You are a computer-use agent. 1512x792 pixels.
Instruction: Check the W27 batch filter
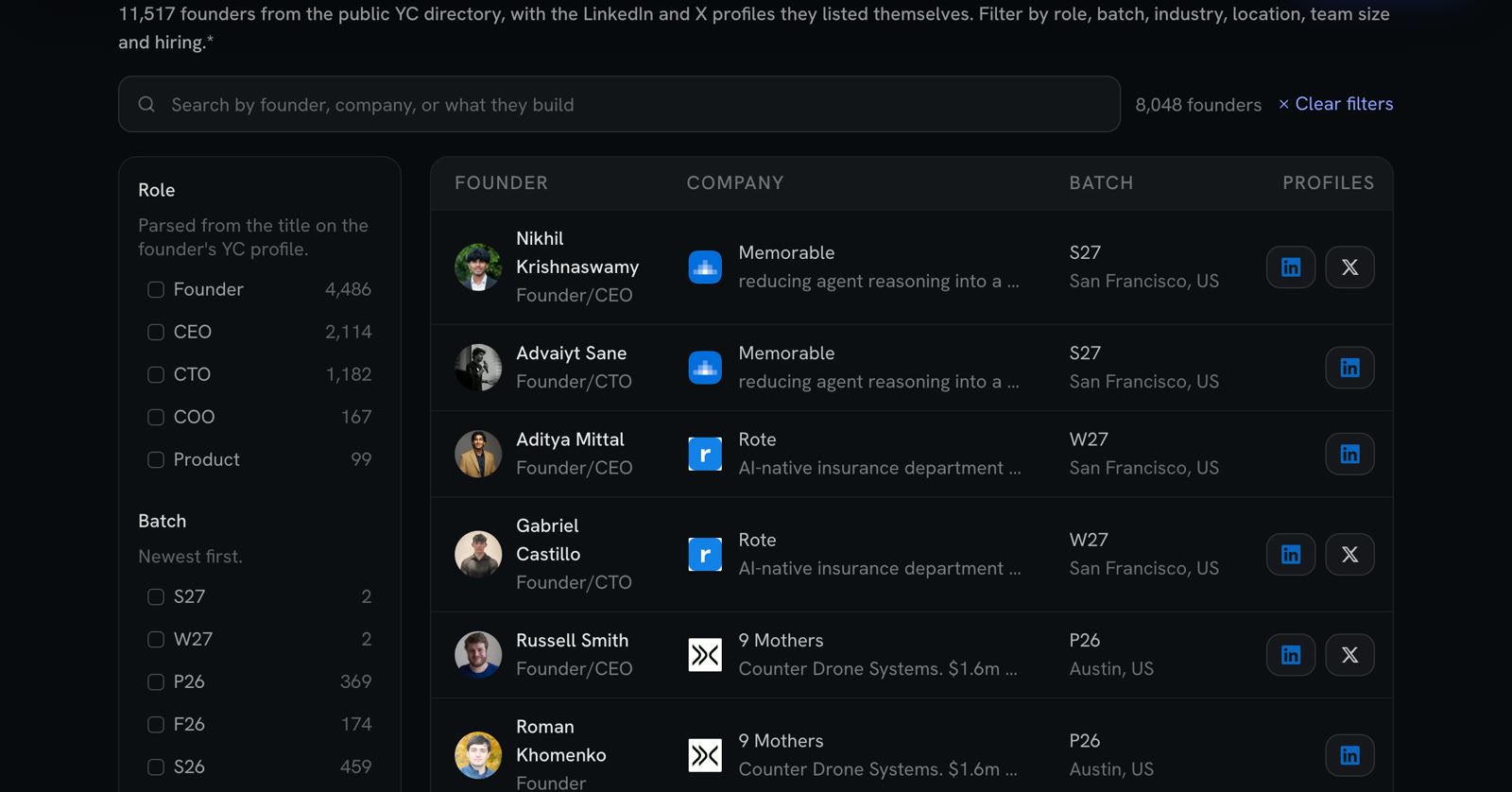156,640
